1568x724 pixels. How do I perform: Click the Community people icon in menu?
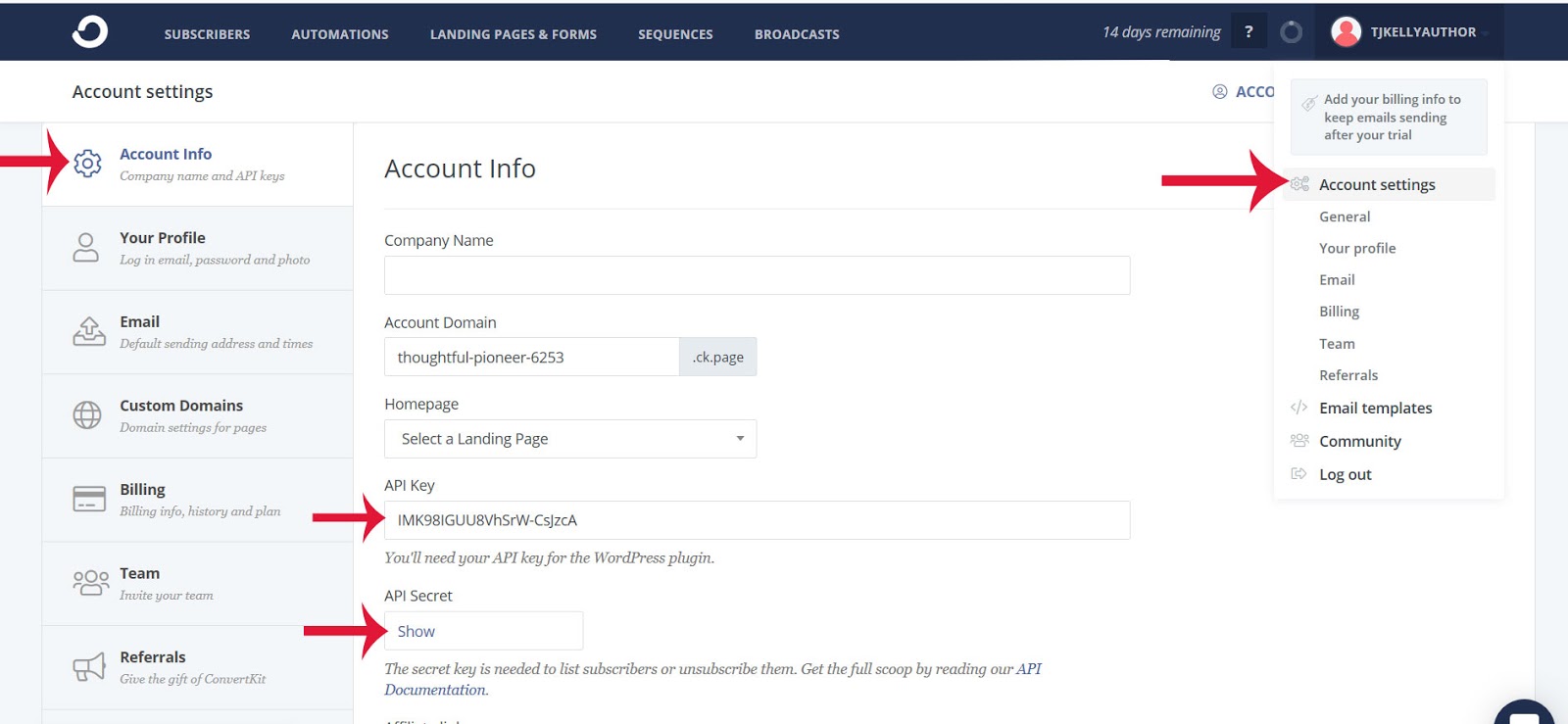[1299, 441]
